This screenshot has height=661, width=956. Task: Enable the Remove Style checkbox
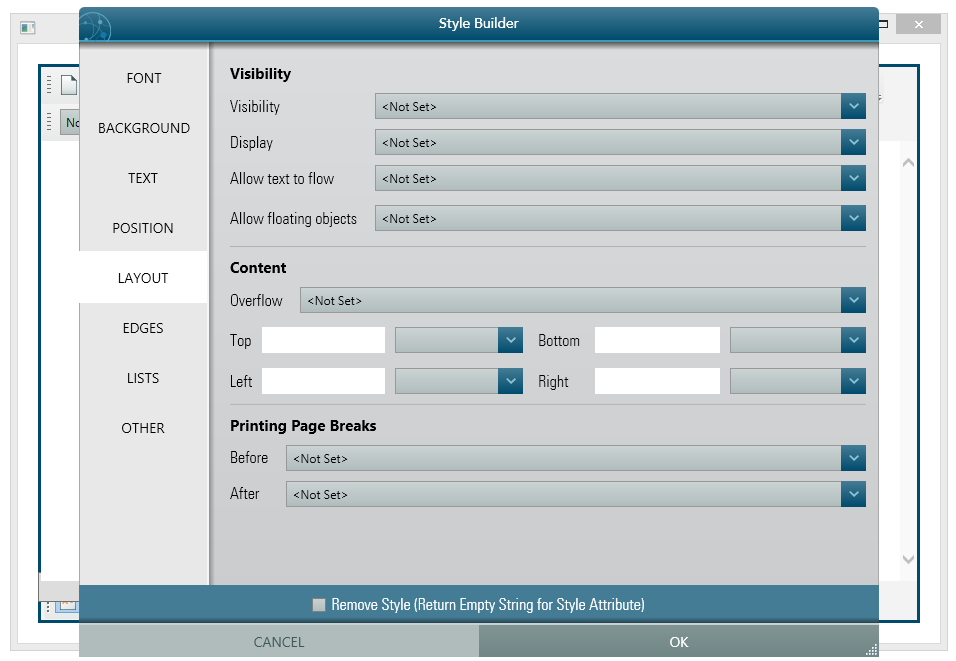click(x=319, y=604)
